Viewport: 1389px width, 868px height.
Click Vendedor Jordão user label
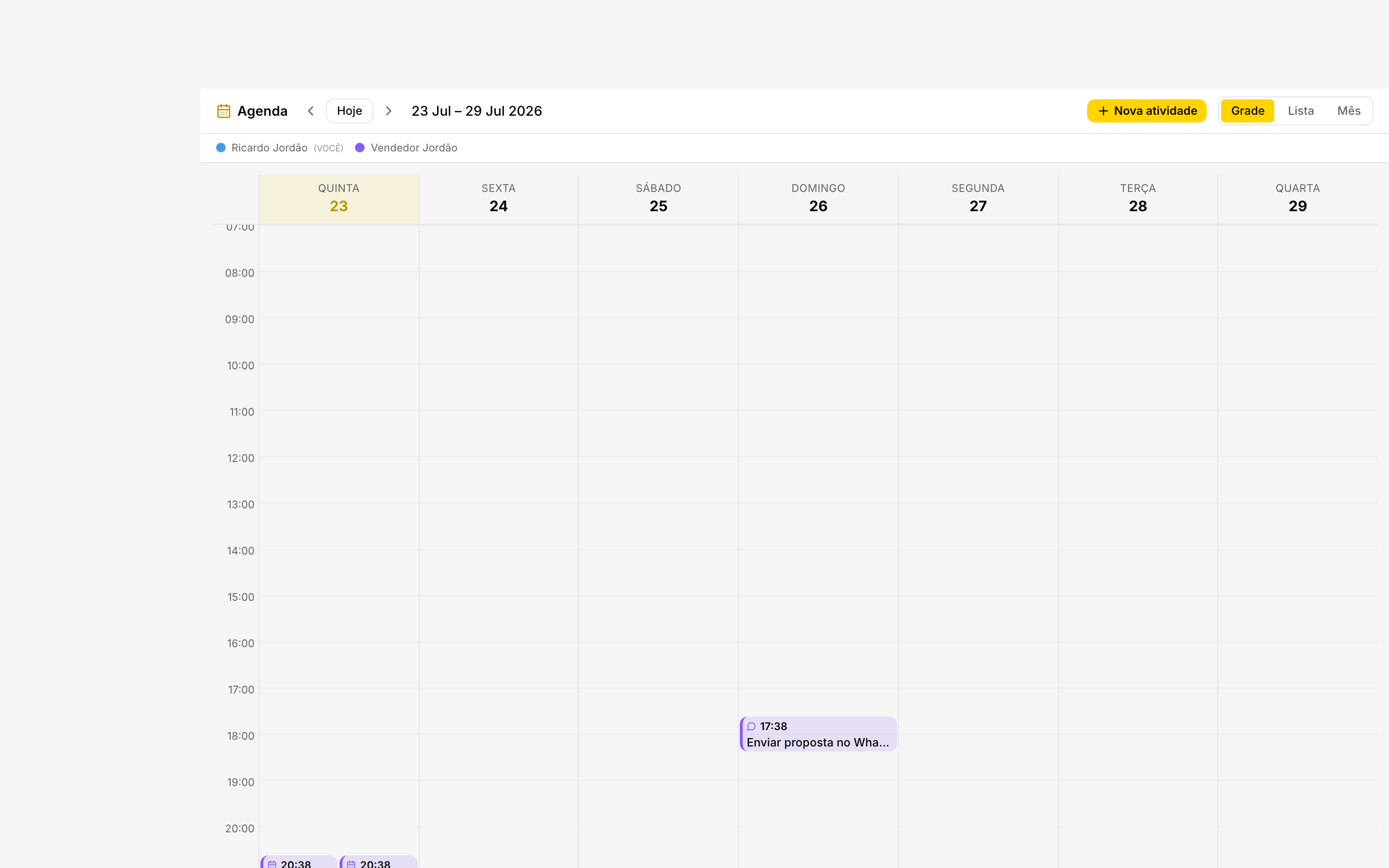[x=414, y=148]
